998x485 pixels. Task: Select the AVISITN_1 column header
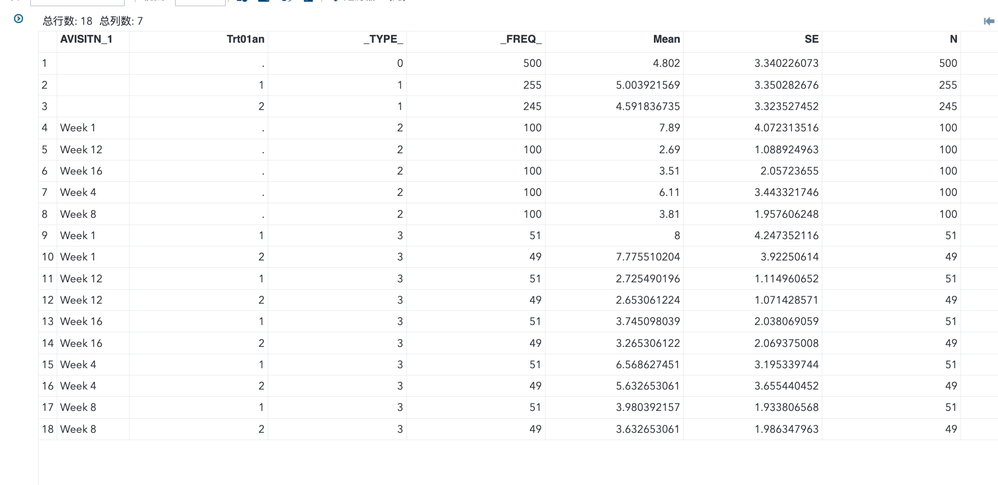(86, 40)
